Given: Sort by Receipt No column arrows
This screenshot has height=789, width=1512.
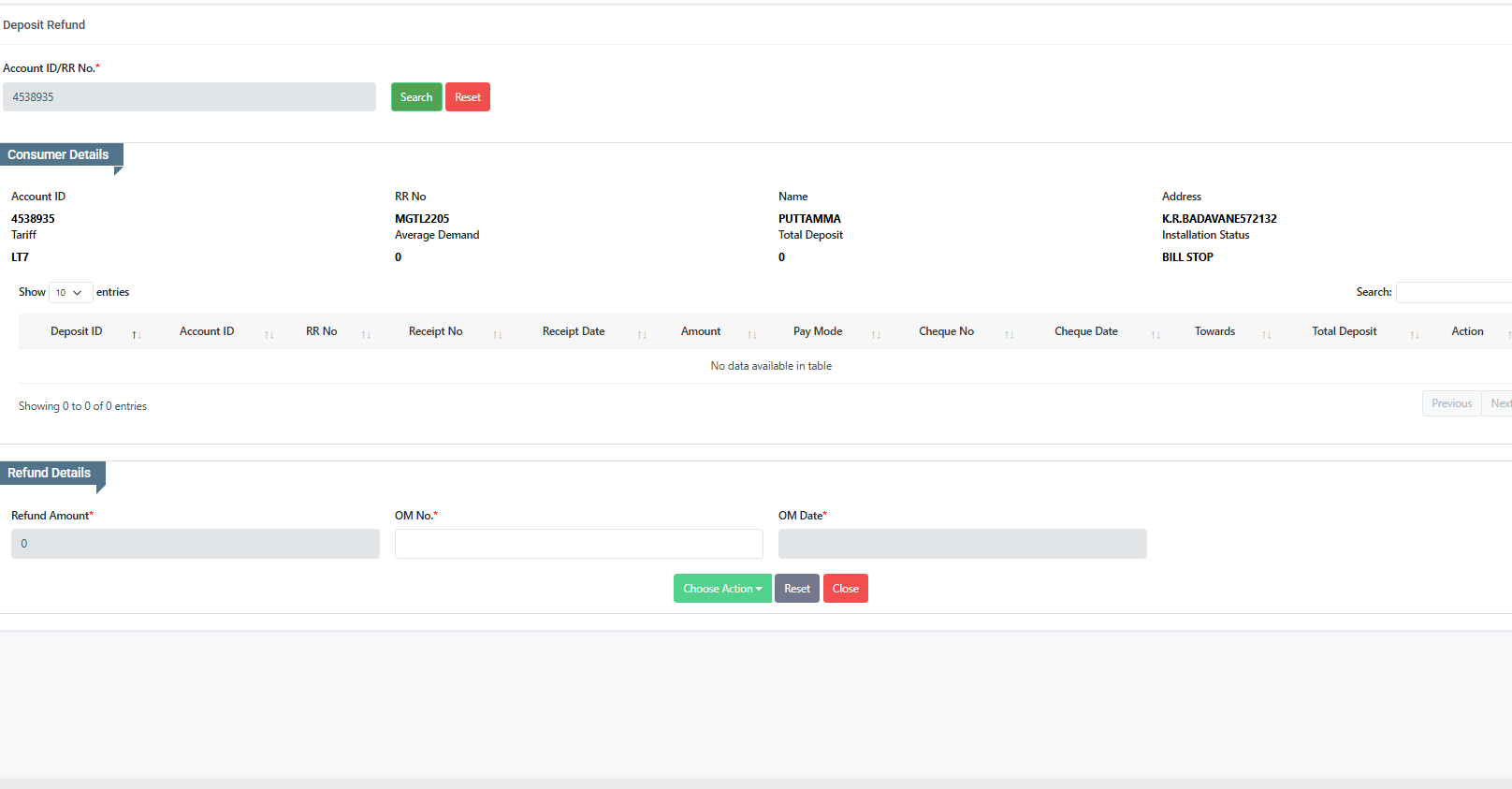Looking at the screenshot, I should [x=498, y=334].
